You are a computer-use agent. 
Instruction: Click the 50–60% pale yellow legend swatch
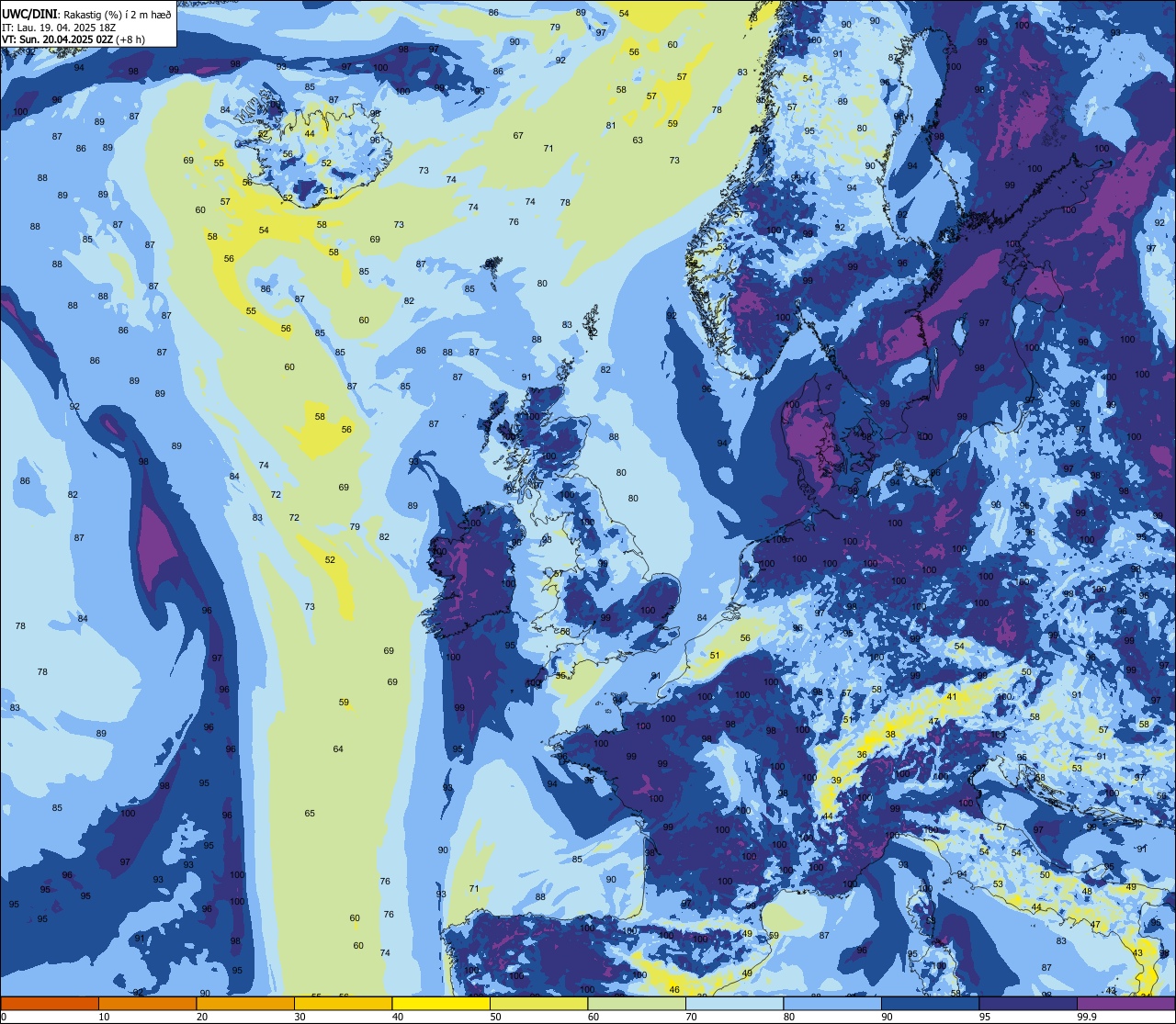(538, 1003)
